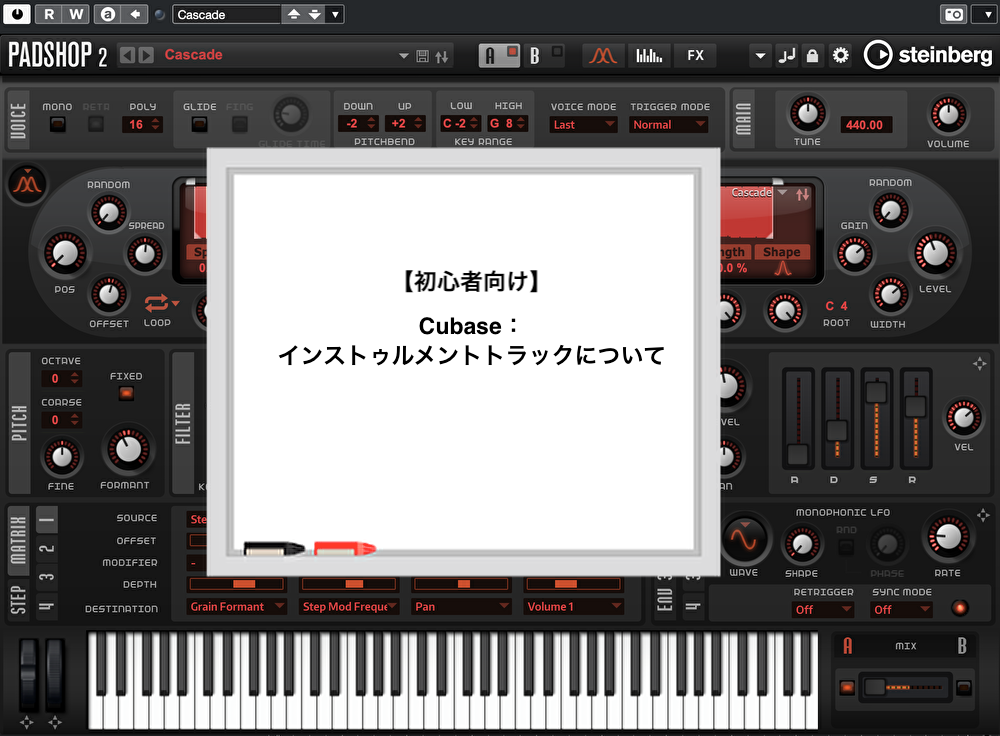The width and height of the screenshot is (1000, 736).
Task: Go to the previous Padshop preset
Action: click(128, 55)
